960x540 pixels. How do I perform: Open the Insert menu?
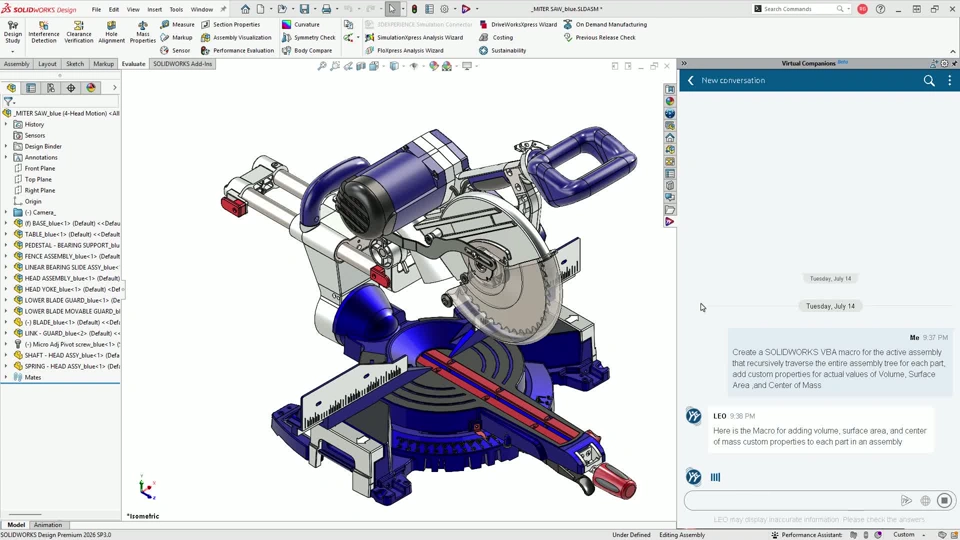(x=154, y=9)
